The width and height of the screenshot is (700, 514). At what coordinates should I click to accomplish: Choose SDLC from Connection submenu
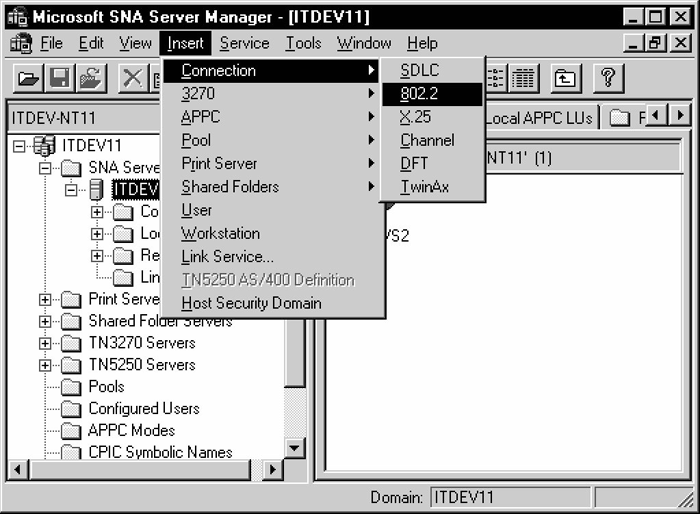[419, 71]
